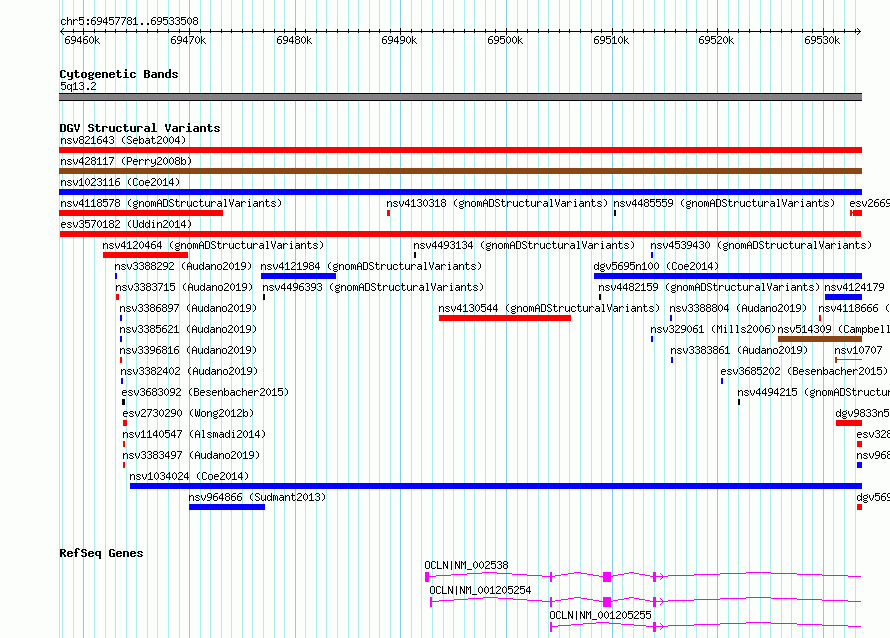Viewport: 890px width, 638px height.
Task: Click the nsv821643 (Sebat2004) red variant bar
Action: [x=460, y=150]
